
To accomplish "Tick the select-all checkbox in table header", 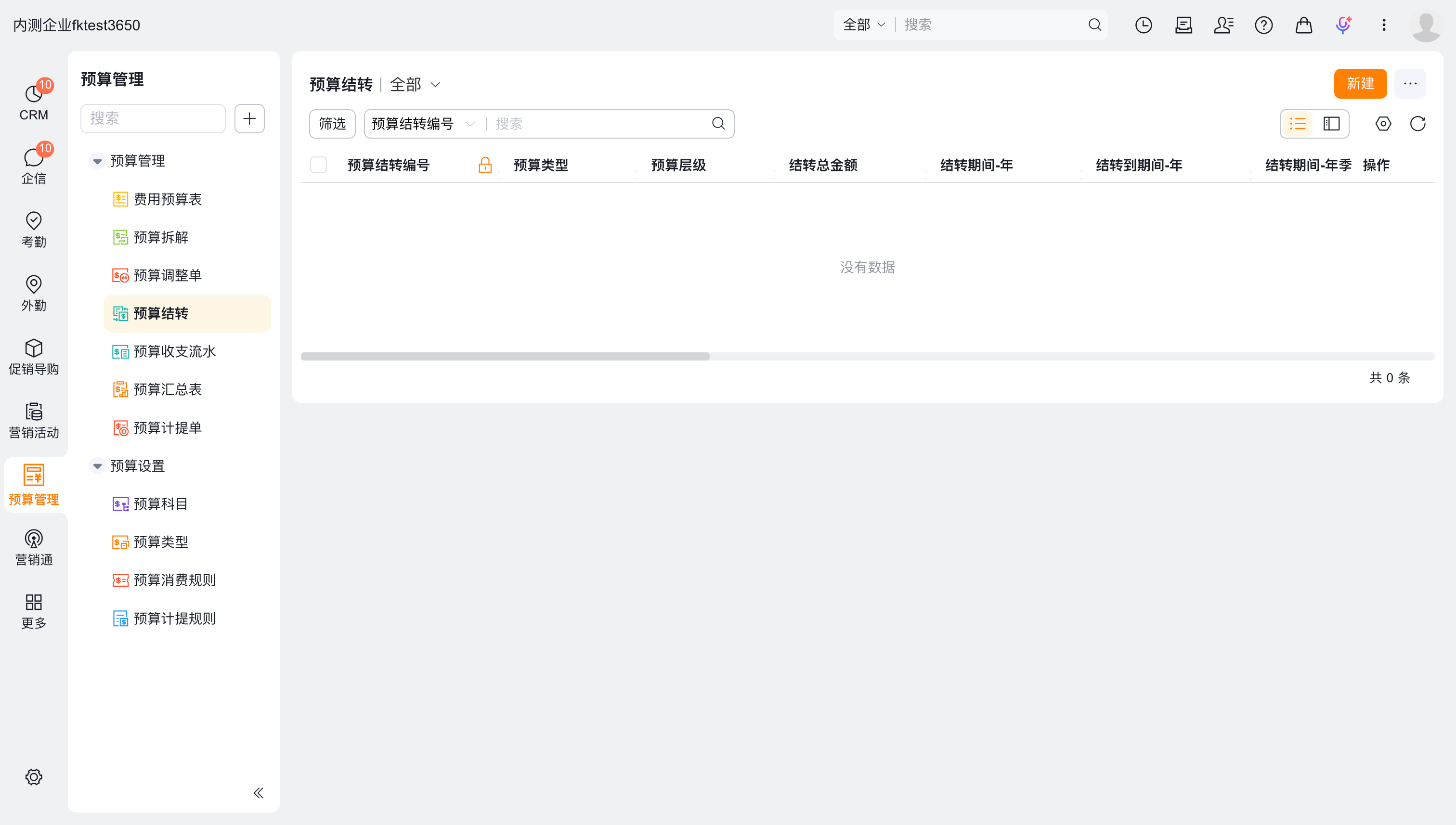I will click(x=319, y=165).
